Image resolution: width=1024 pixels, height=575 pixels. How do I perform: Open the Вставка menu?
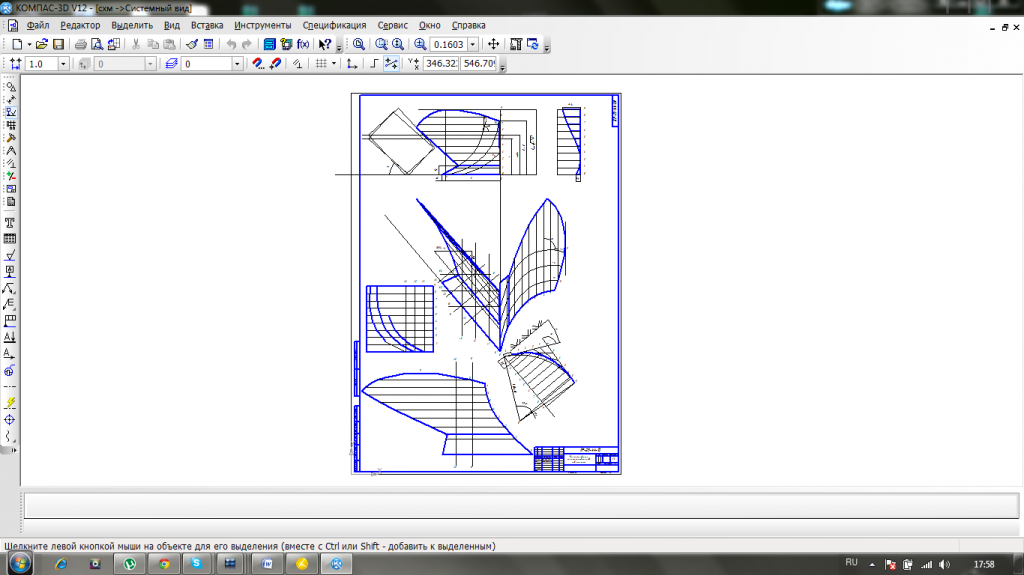pos(207,25)
